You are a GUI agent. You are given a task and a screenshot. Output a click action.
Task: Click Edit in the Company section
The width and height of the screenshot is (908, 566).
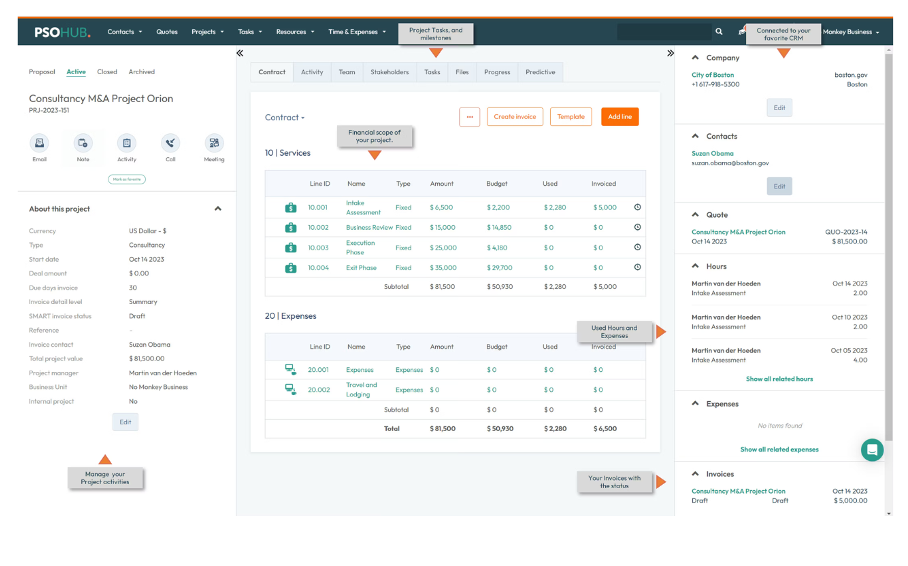[x=779, y=108]
